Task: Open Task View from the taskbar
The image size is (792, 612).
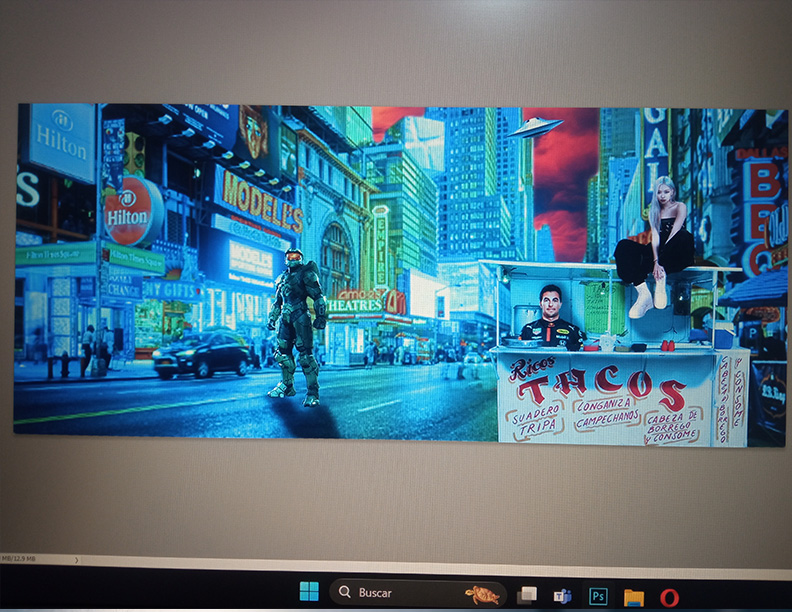Action: tap(527, 595)
